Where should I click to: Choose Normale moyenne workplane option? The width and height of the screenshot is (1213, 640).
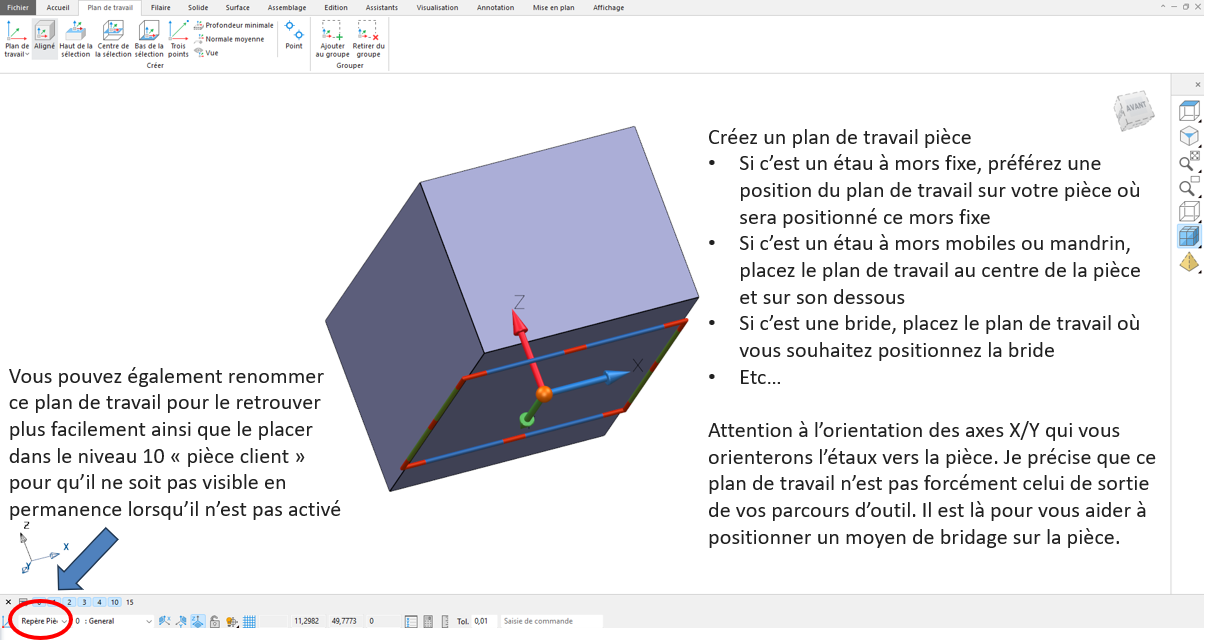pos(230,39)
